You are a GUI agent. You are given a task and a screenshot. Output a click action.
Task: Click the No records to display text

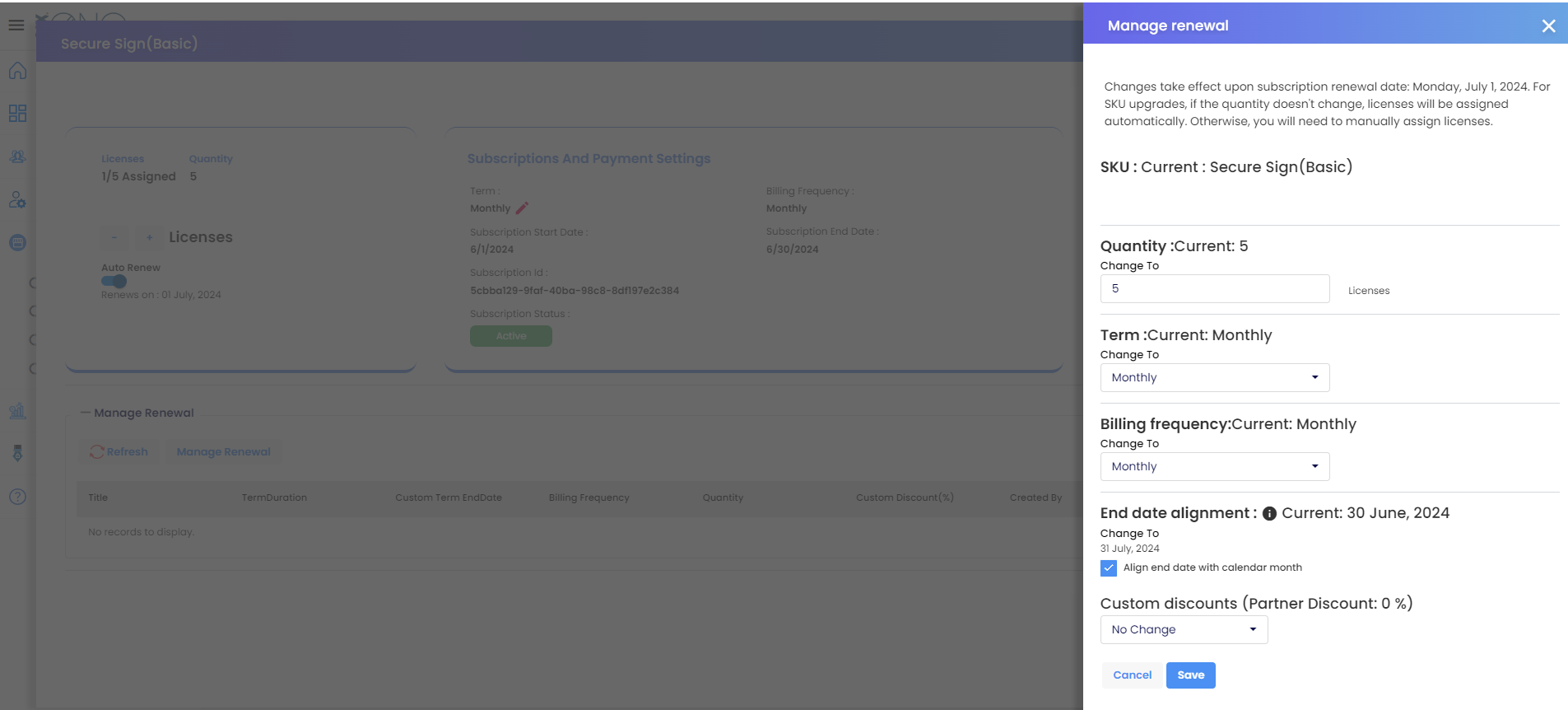(141, 532)
